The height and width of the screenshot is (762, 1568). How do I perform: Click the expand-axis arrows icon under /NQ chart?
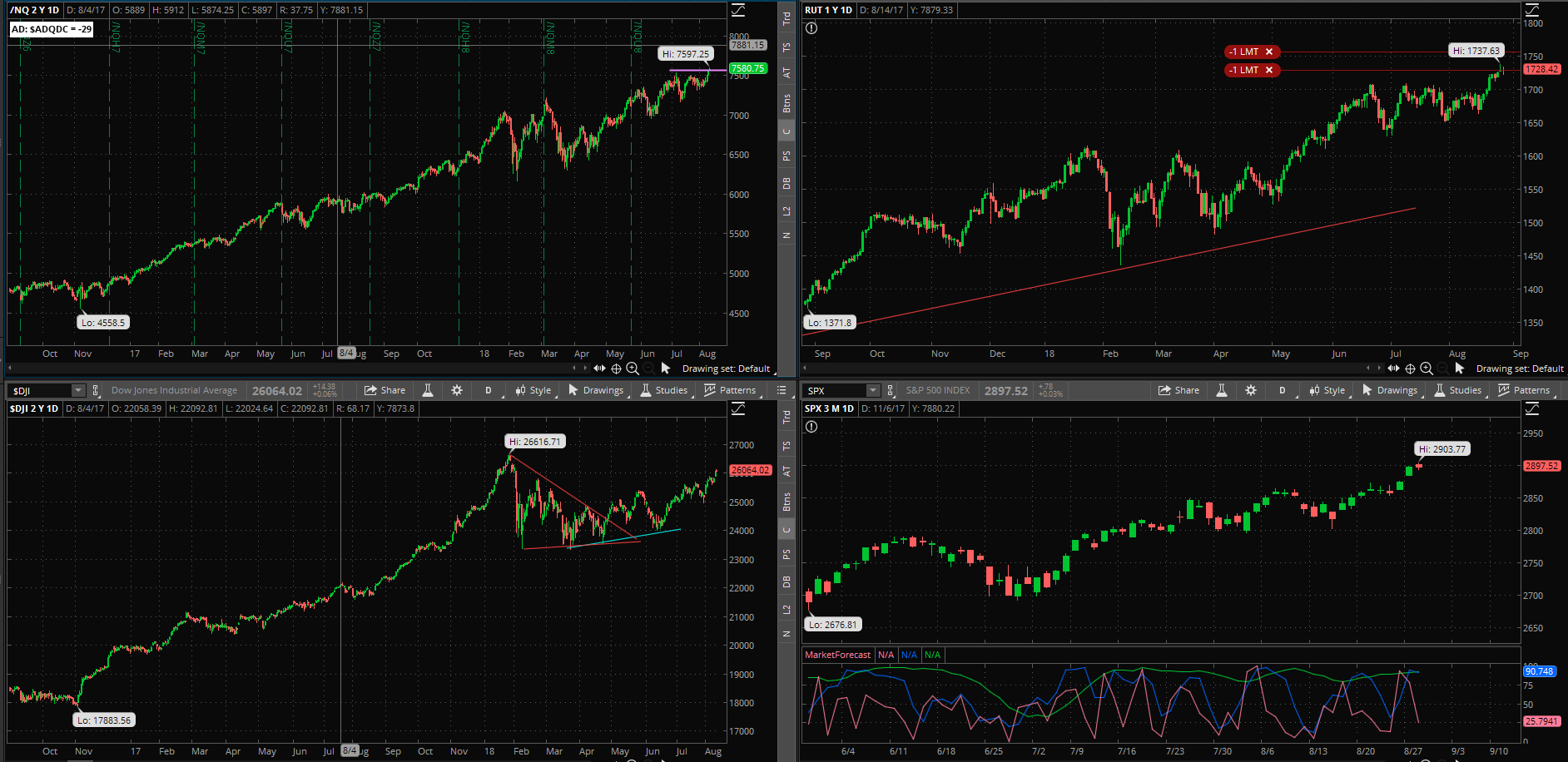(x=599, y=369)
